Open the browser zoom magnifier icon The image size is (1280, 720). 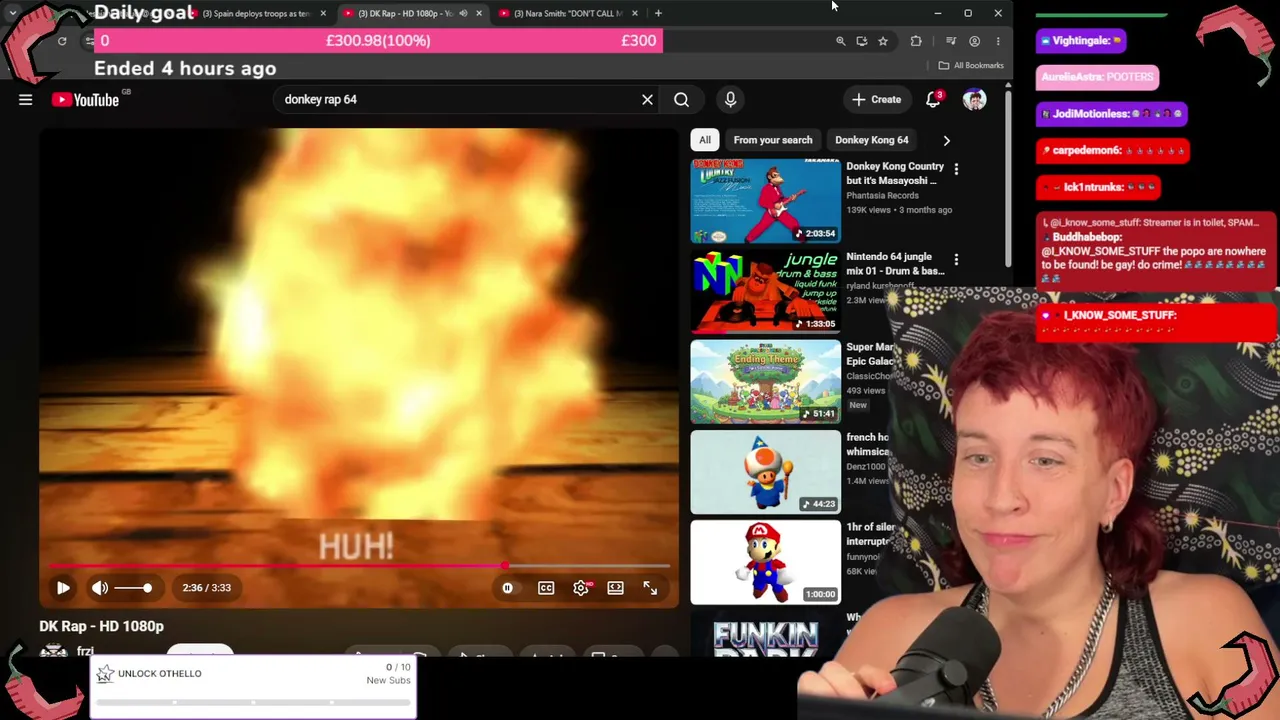(x=840, y=41)
